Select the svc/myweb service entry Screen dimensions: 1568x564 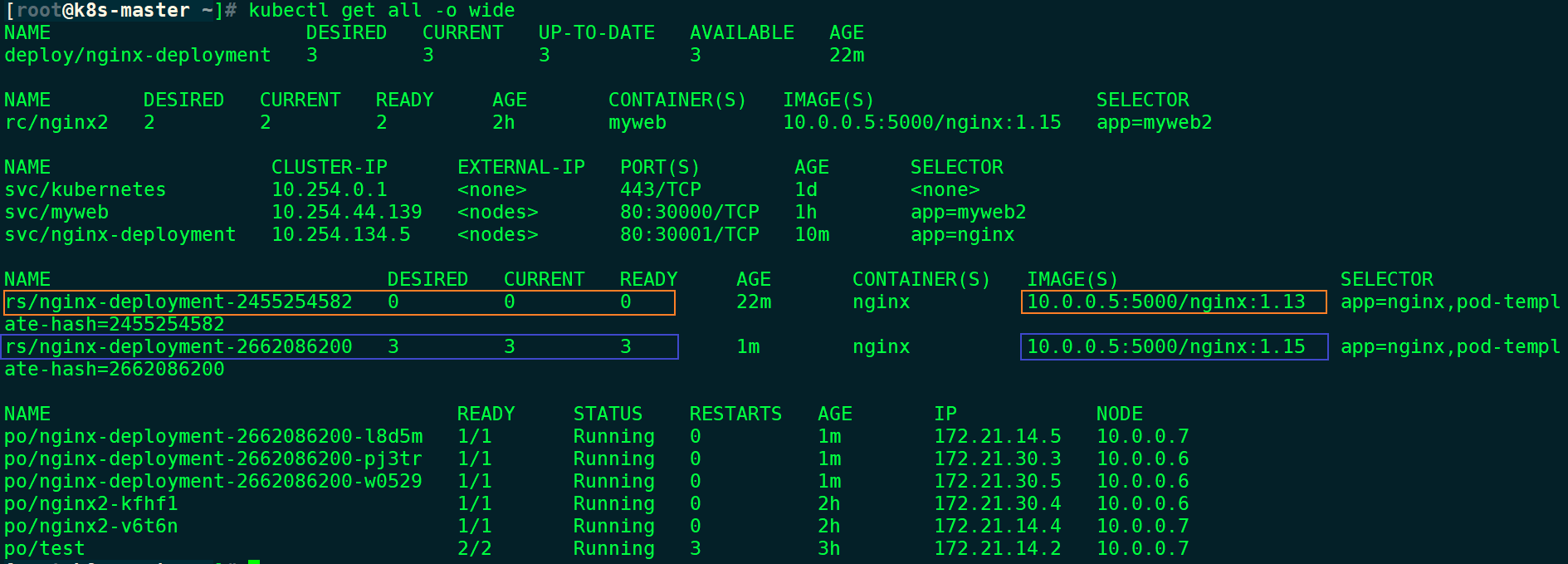click(56, 213)
